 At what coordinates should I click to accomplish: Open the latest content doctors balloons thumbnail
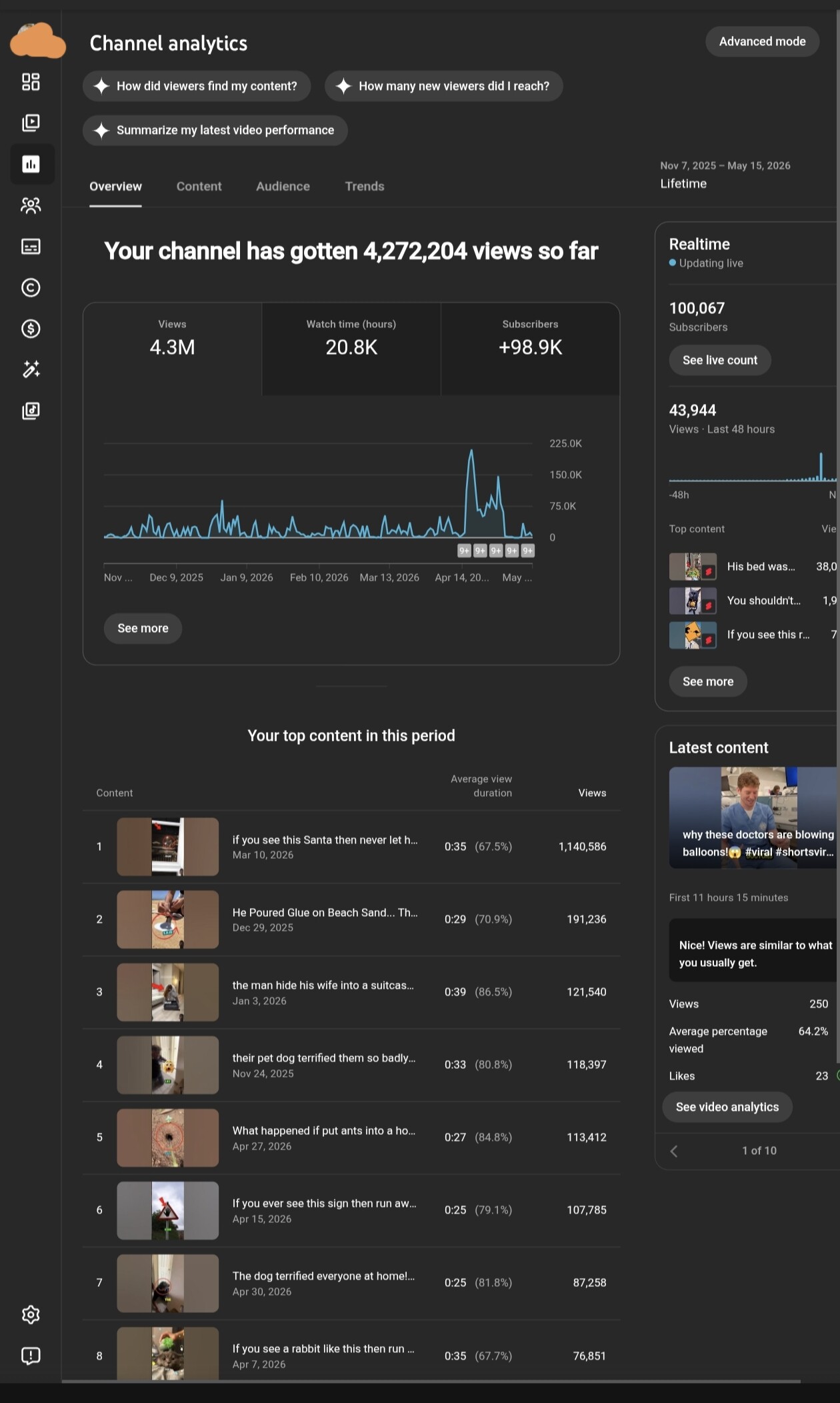pos(754,818)
